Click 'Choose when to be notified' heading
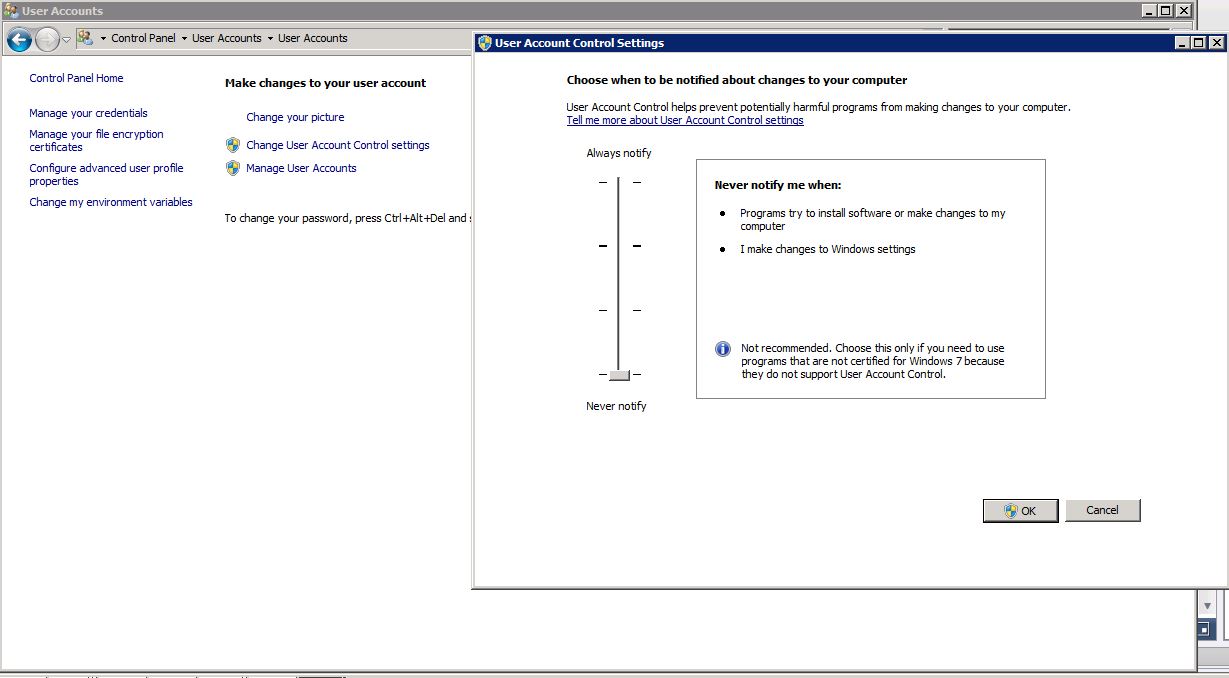The width and height of the screenshot is (1229, 678). 737,80
